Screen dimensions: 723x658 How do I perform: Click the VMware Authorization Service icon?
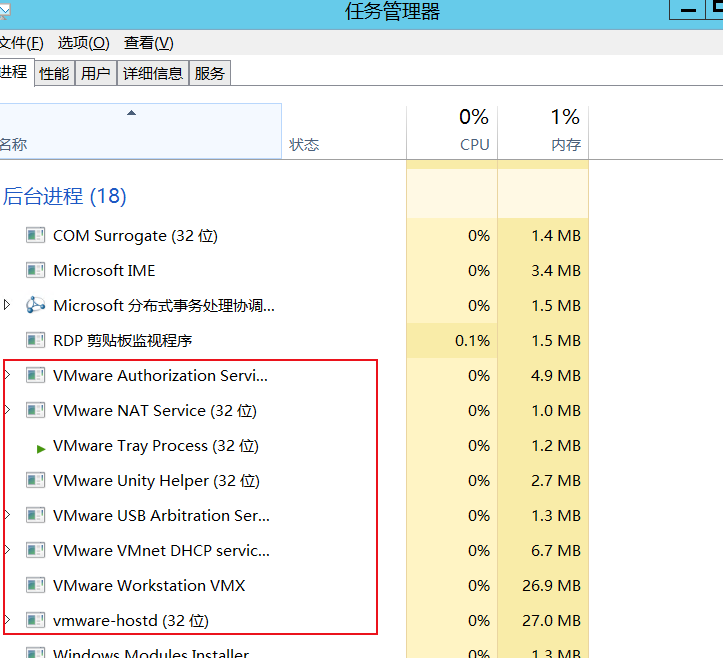point(35,375)
